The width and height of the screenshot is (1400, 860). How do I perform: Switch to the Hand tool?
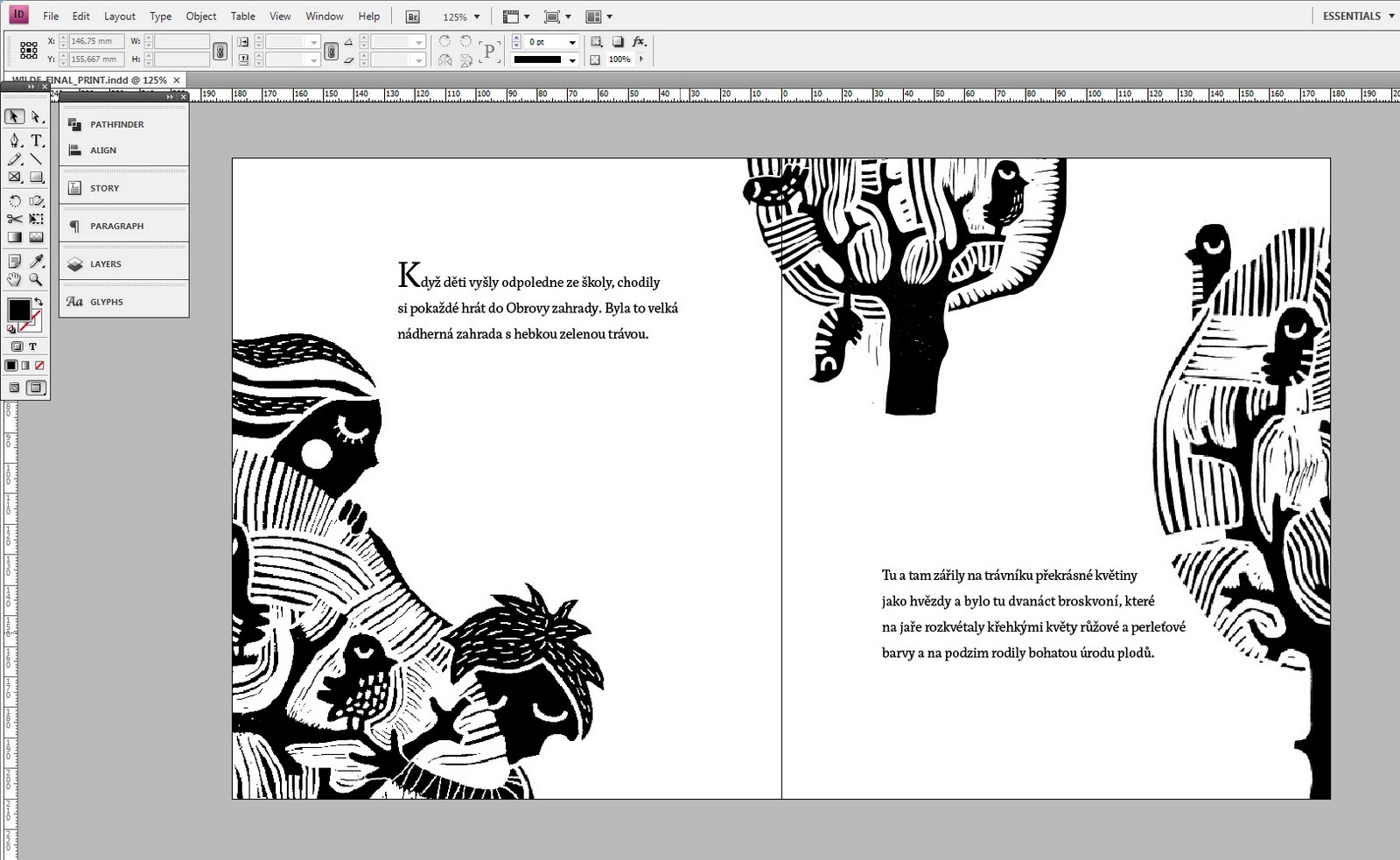coord(14,280)
